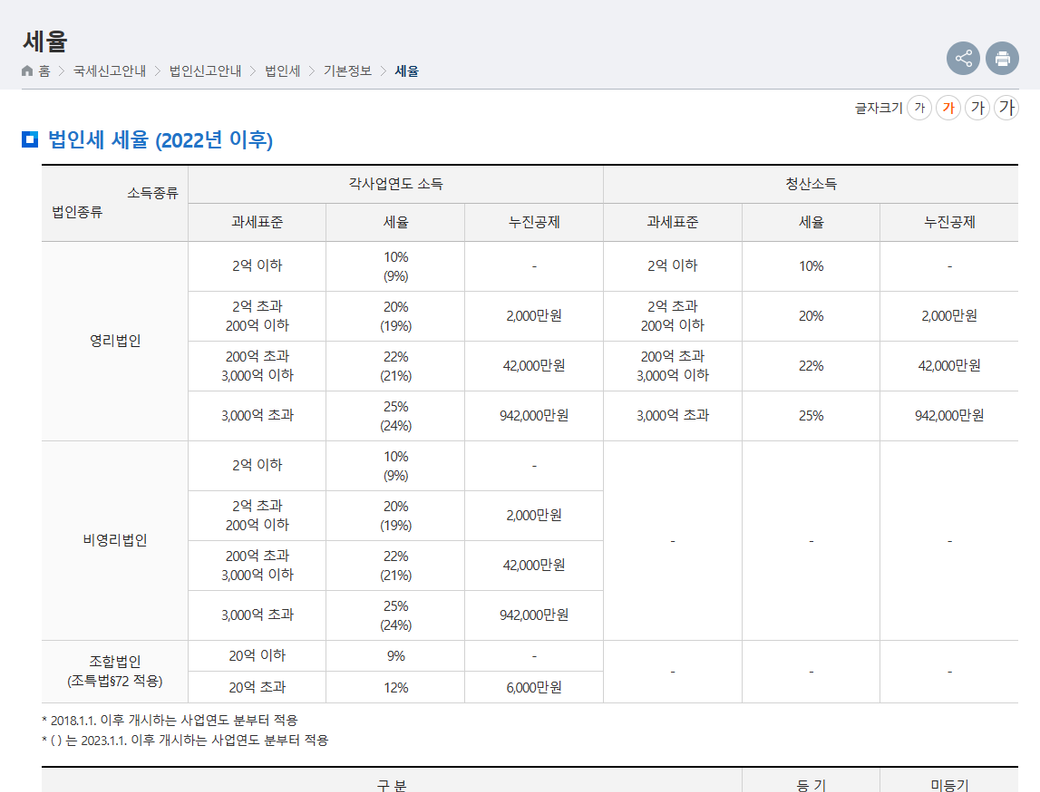Image resolution: width=1040 pixels, height=792 pixels.
Task: Select the largest 가 font size button
Action: coord(1006,108)
